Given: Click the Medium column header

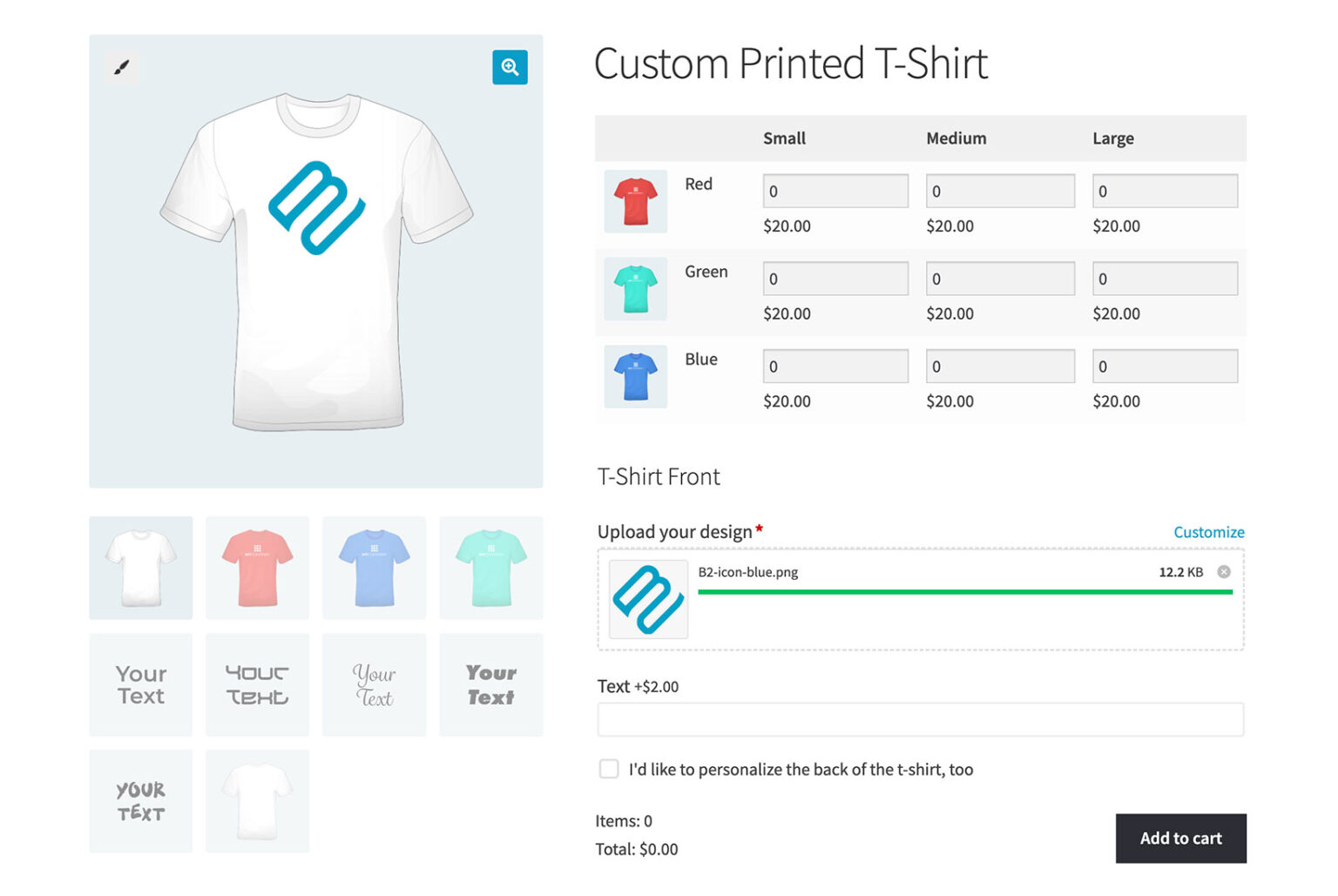Looking at the screenshot, I should 956,138.
